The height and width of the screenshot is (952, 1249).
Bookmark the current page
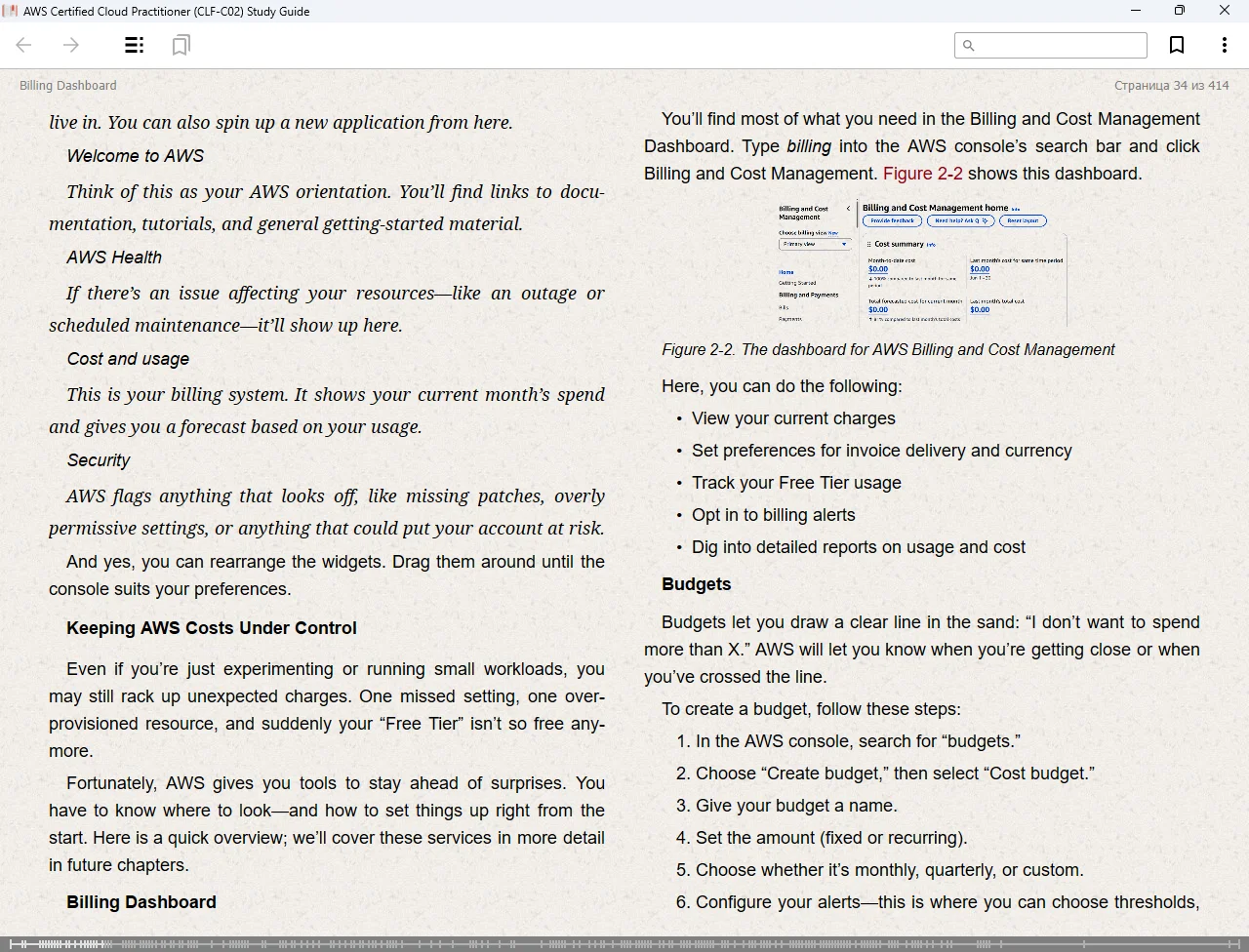[1177, 45]
